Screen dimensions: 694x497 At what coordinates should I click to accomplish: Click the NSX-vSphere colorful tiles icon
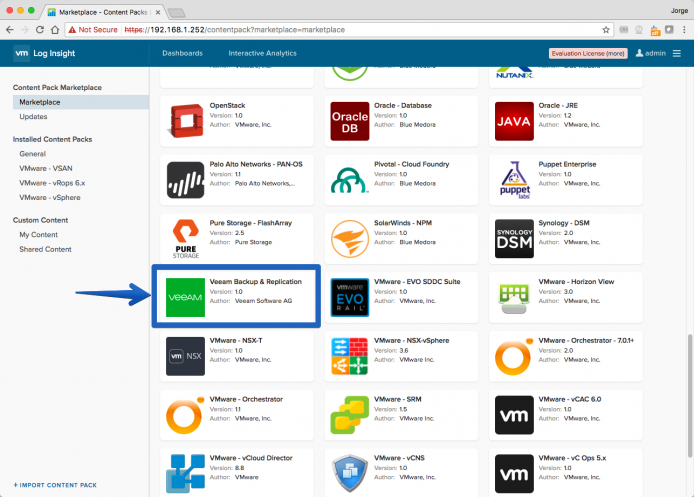tap(350, 356)
